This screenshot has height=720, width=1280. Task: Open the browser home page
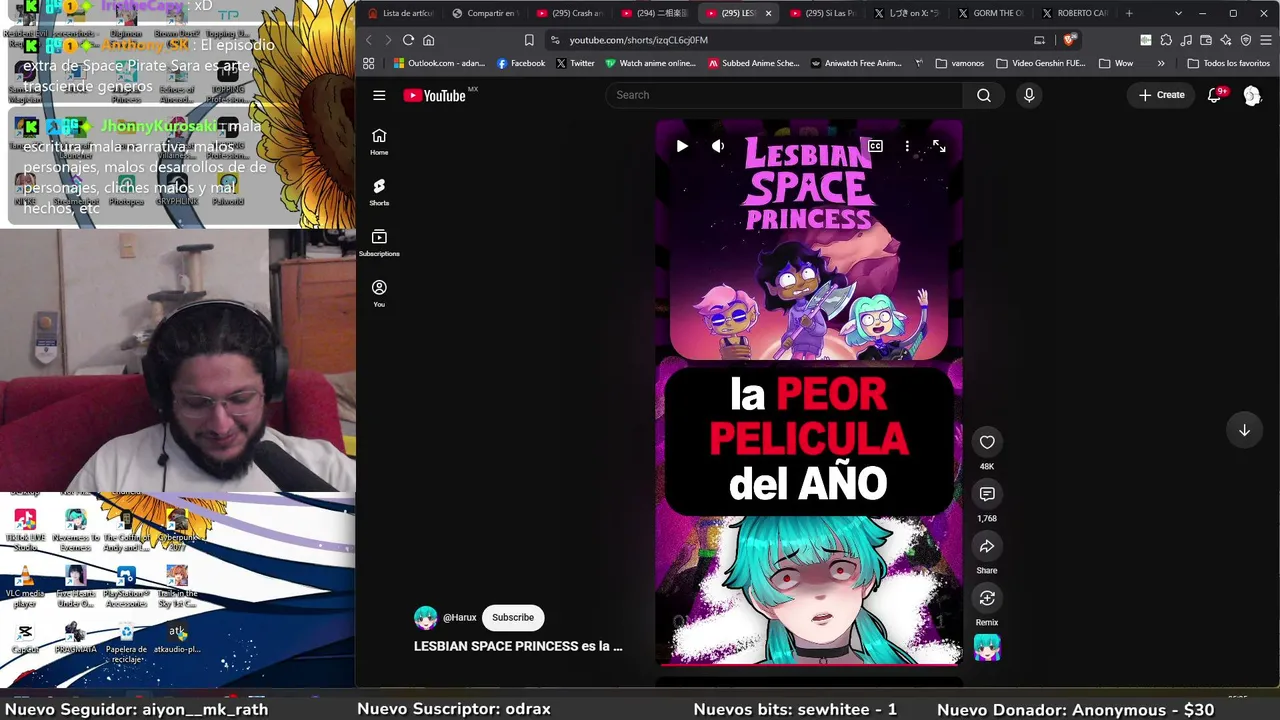click(x=428, y=40)
